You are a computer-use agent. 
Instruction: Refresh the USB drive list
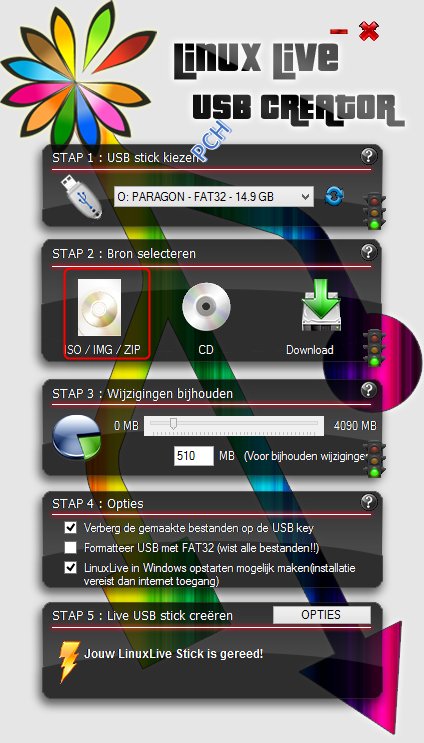(334, 196)
